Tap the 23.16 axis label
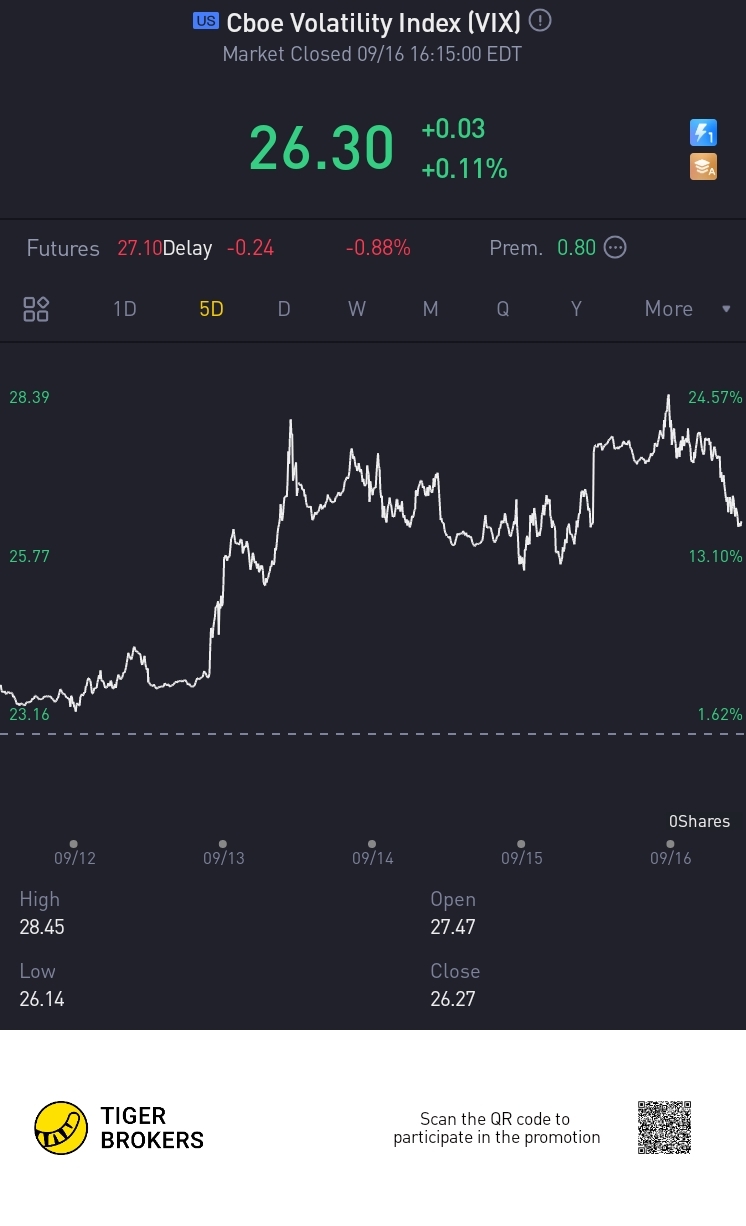Viewport: 746px width, 1226px height. (x=29, y=714)
